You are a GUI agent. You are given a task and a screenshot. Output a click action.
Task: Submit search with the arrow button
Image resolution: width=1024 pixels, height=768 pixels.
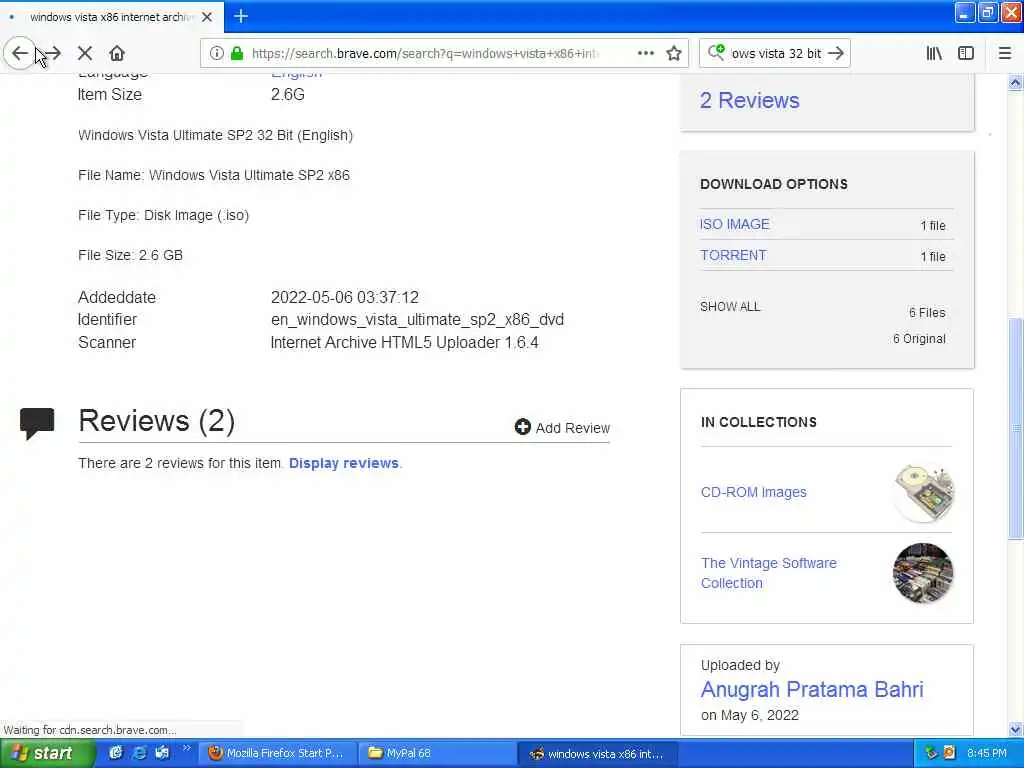click(836, 54)
